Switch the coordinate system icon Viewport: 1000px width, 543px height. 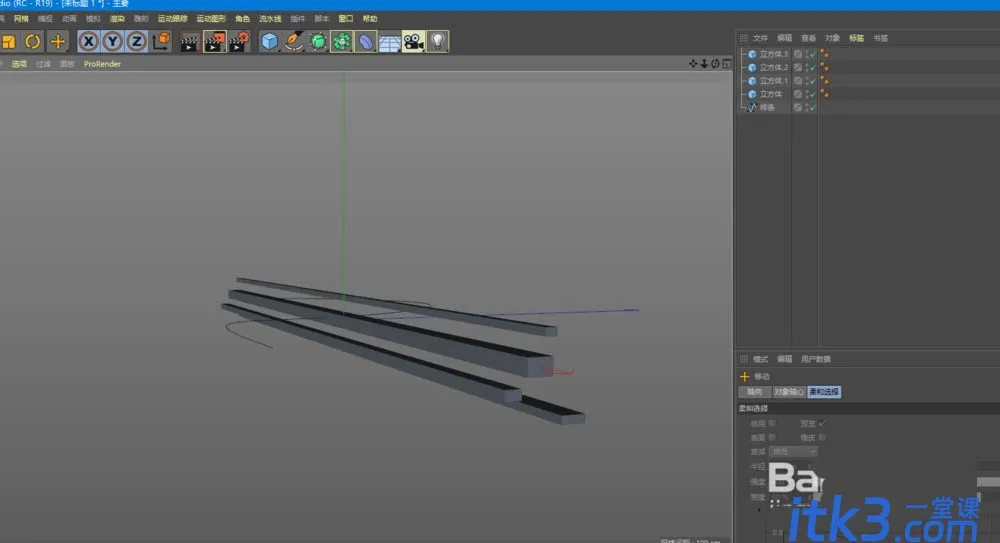[x=161, y=41]
